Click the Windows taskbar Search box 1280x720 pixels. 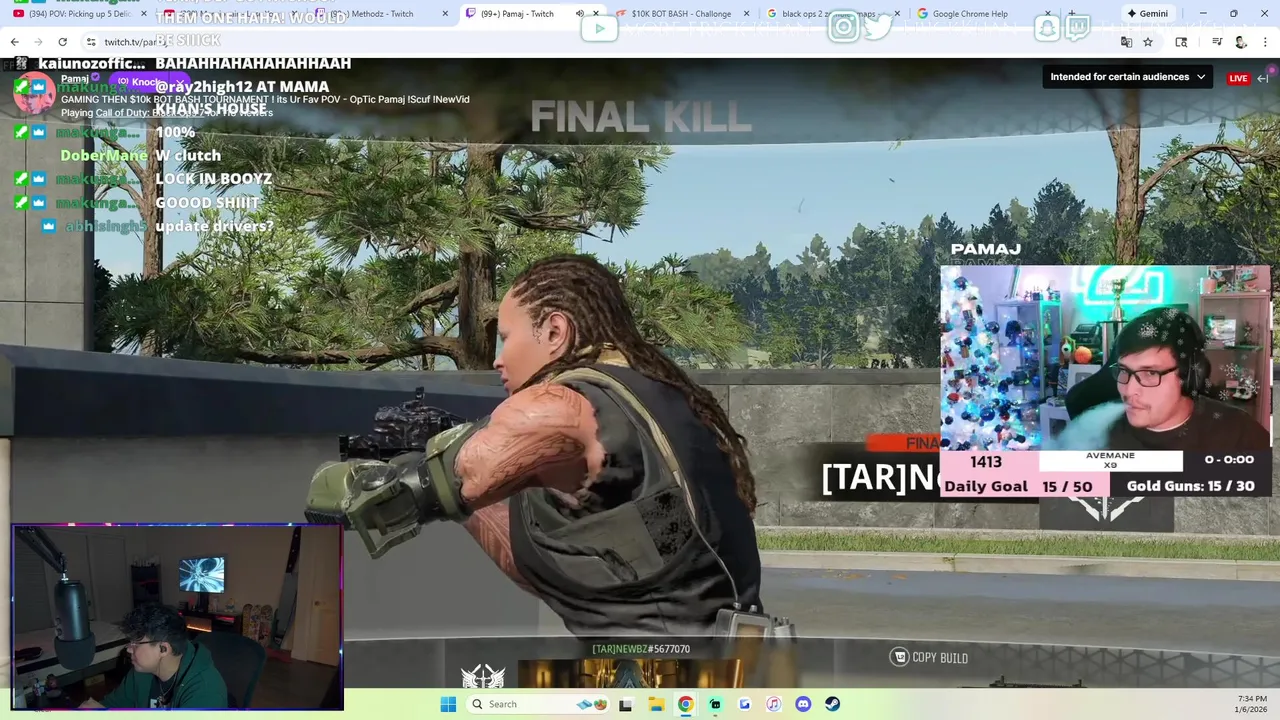coord(540,704)
